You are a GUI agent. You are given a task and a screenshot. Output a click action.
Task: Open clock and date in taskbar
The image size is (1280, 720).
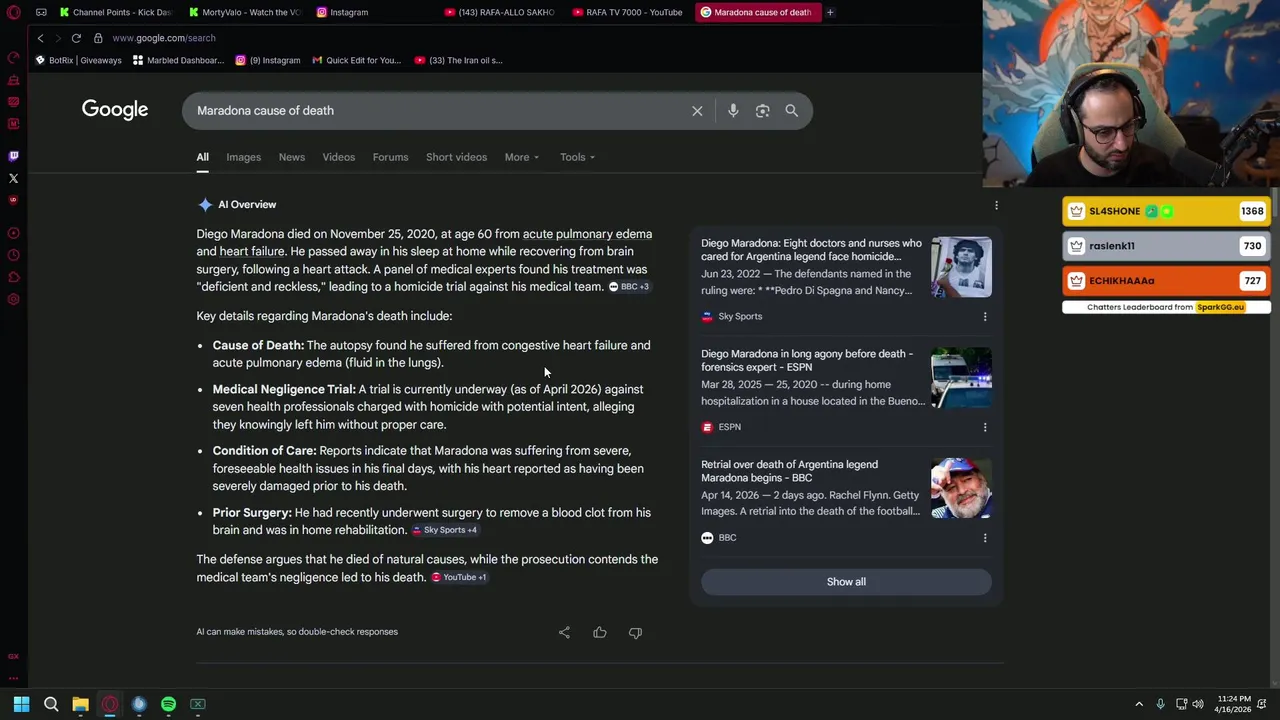coord(1234,704)
